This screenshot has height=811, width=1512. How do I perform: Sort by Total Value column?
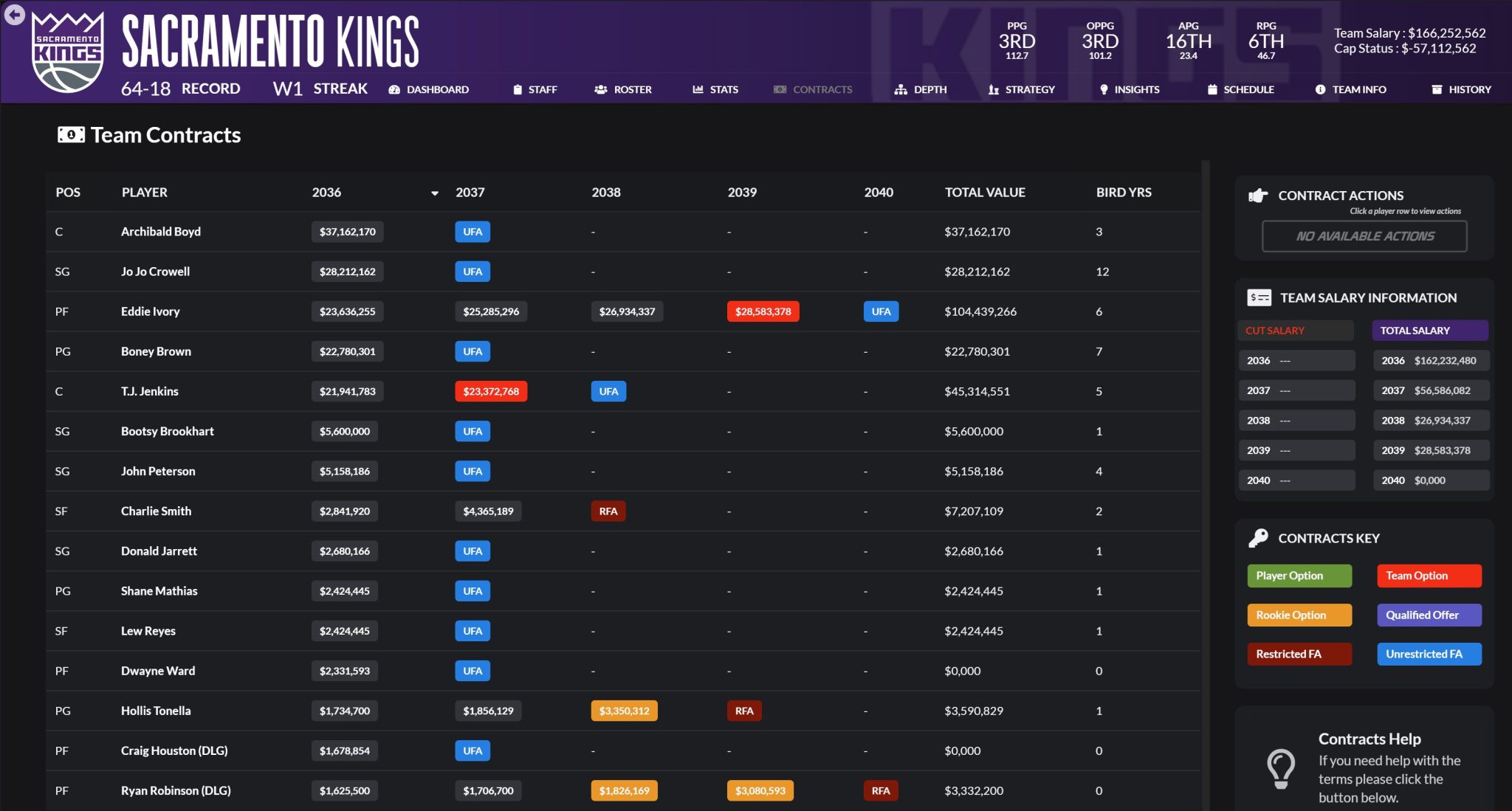click(985, 193)
